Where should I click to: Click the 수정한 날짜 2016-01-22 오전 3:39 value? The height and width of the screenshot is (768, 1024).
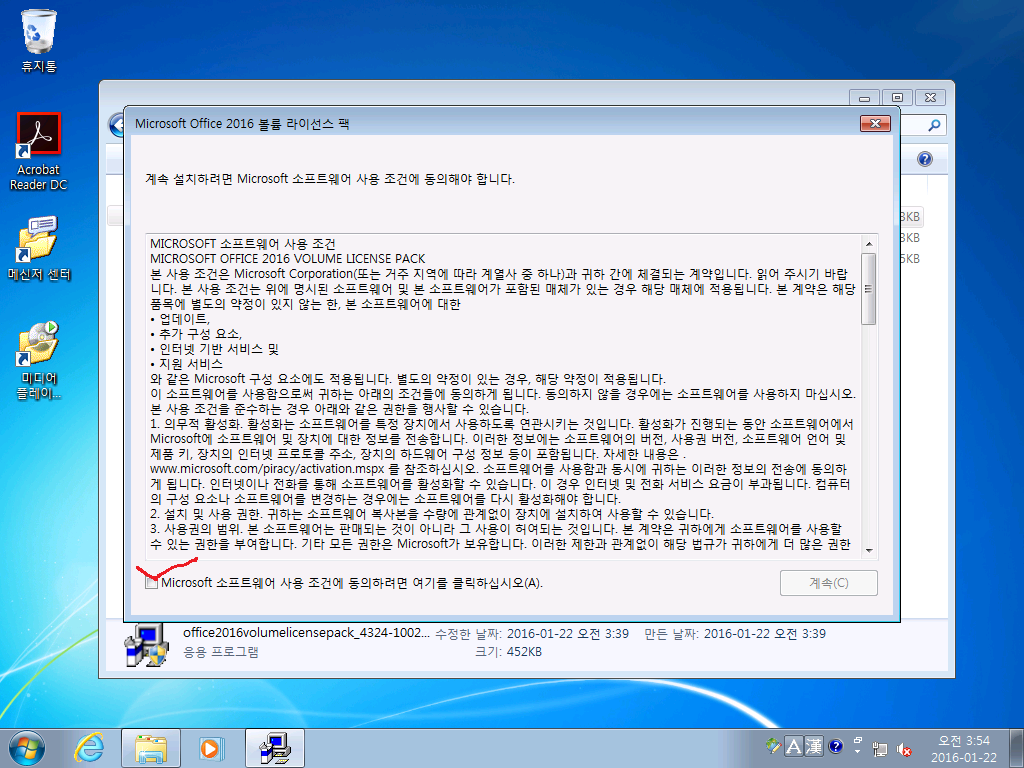568,633
